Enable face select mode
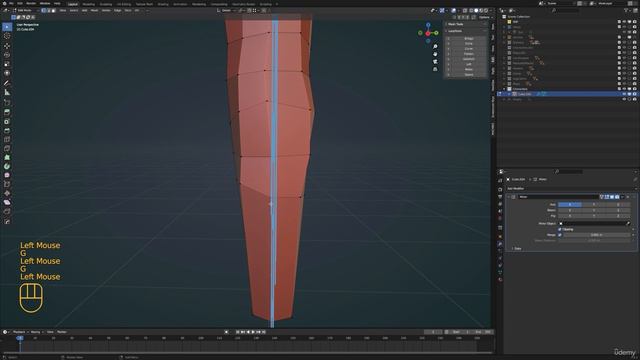 click(x=53, y=11)
